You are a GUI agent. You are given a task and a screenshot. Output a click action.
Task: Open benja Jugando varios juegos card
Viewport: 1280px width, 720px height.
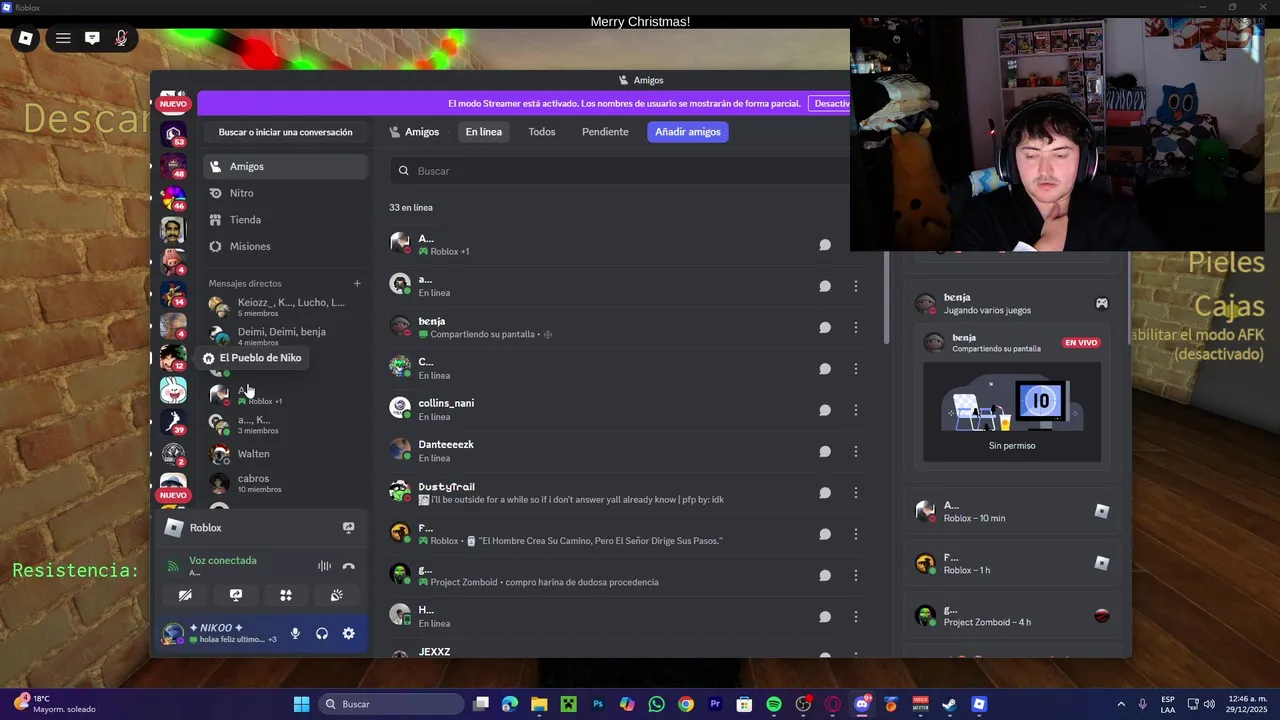tap(1012, 303)
